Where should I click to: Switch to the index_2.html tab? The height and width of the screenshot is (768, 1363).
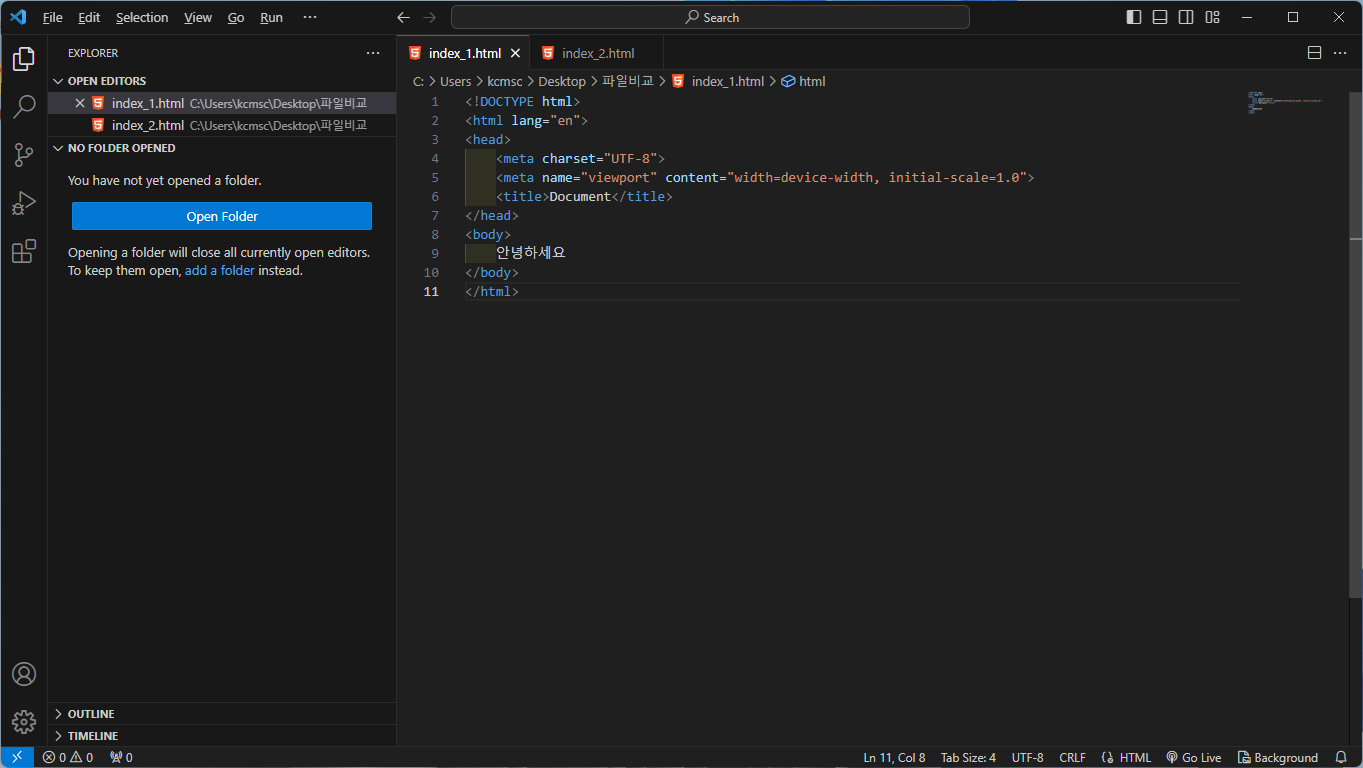(597, 53)
